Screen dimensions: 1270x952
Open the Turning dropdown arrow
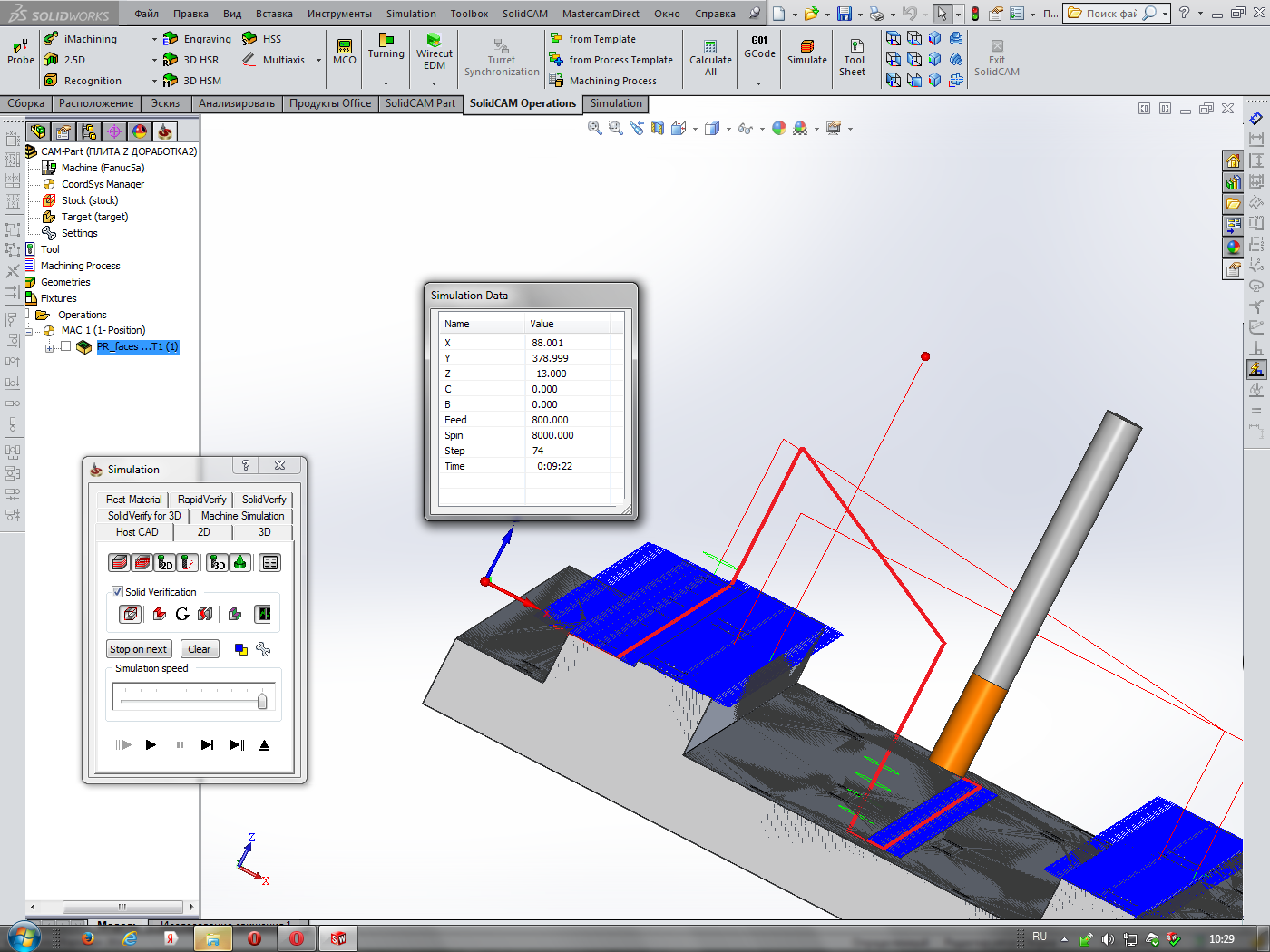pos(386,83)
